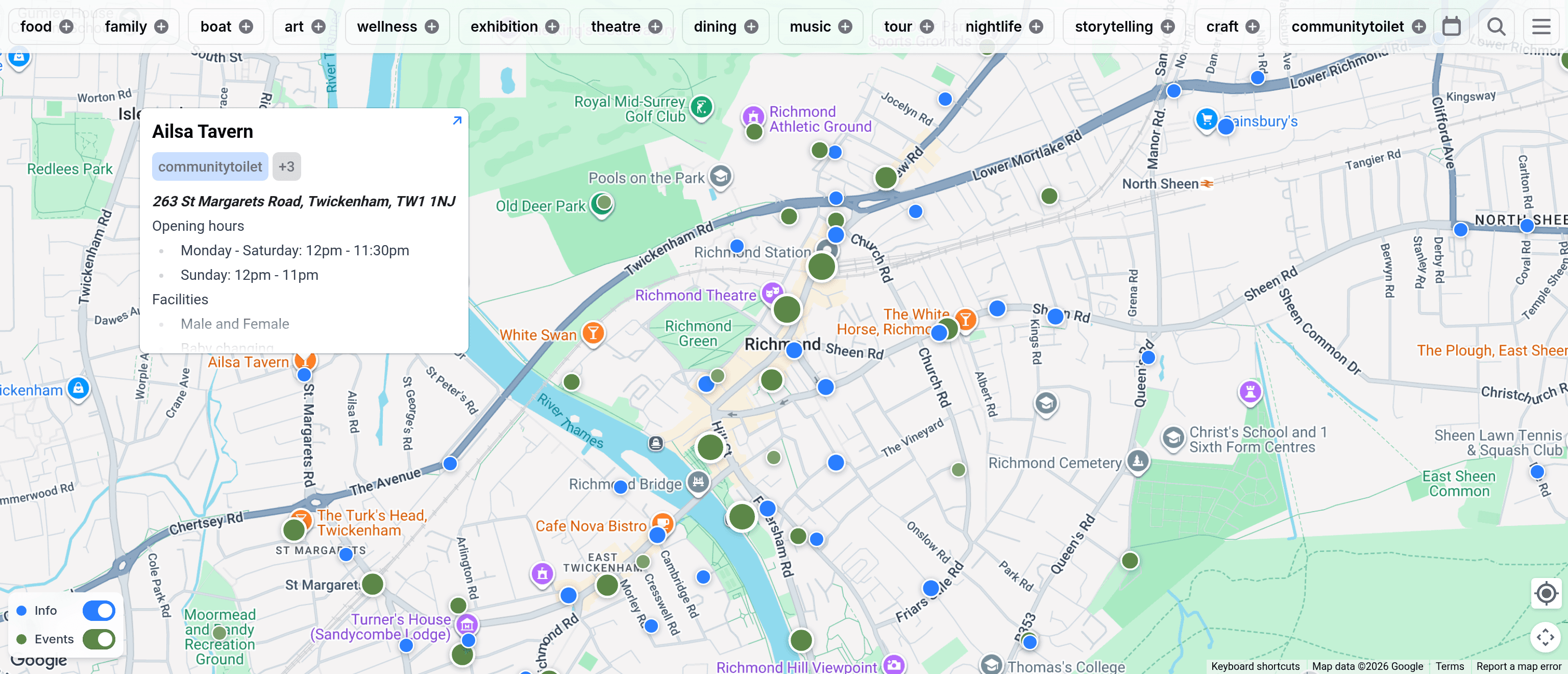Click the Richmond Hill Viewpoint camera marker
1568x674 pixels.
(x=894, y=665)
